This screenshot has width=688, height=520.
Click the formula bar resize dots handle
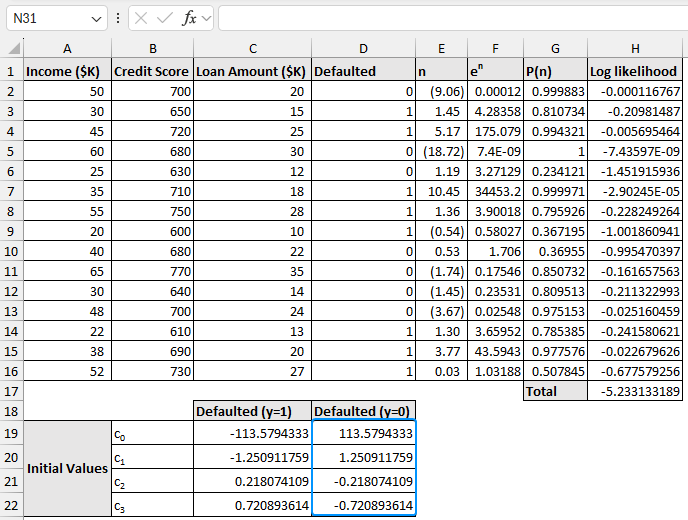tap(119, 19)
